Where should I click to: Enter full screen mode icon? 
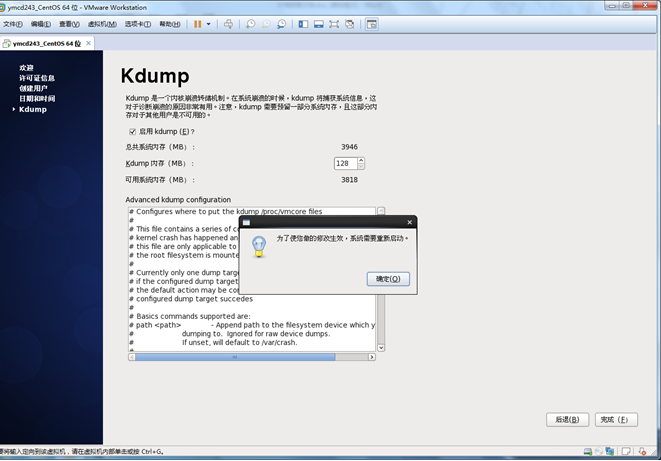coord(334,24)
